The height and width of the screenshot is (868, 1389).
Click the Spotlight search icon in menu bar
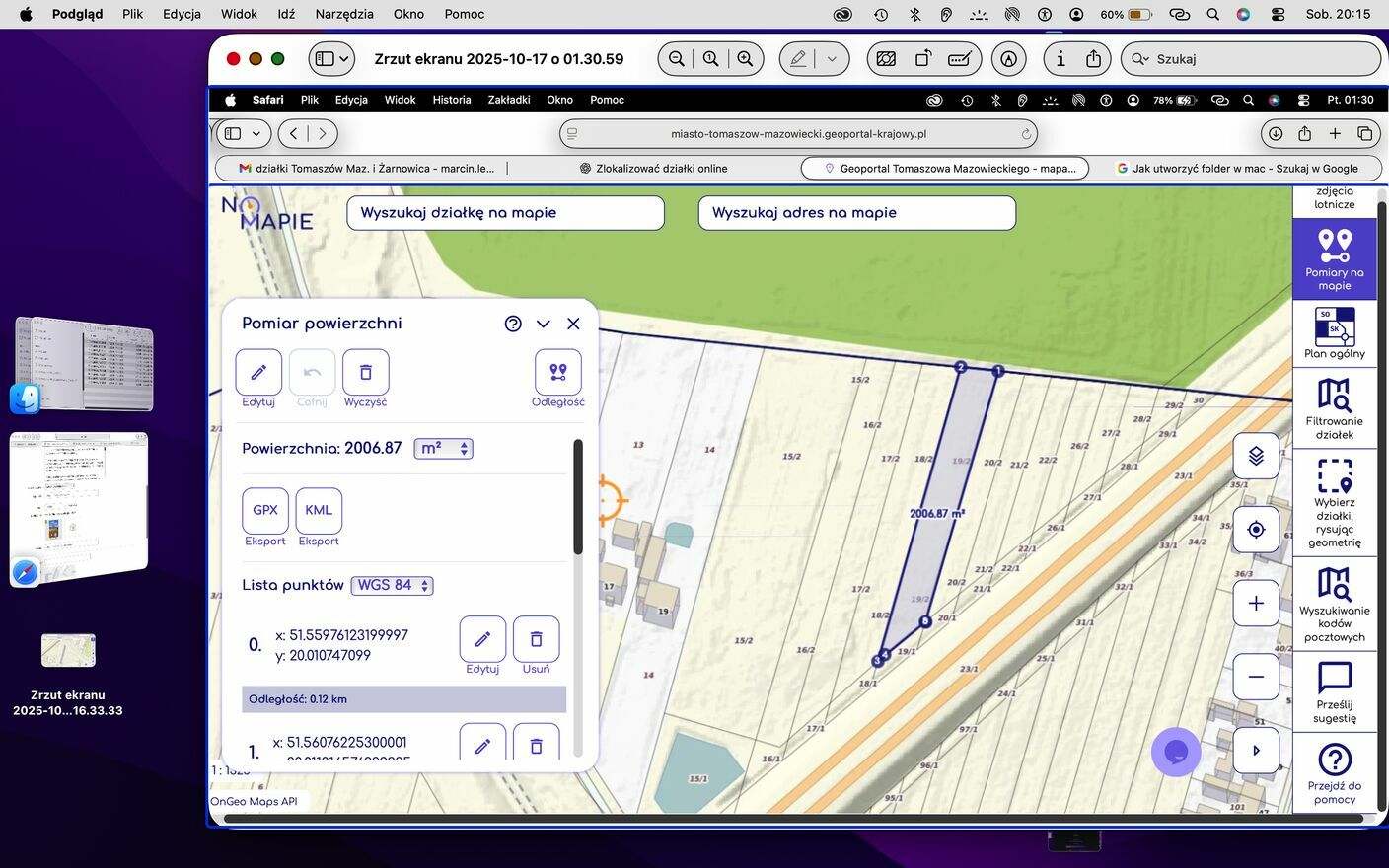1213,14
